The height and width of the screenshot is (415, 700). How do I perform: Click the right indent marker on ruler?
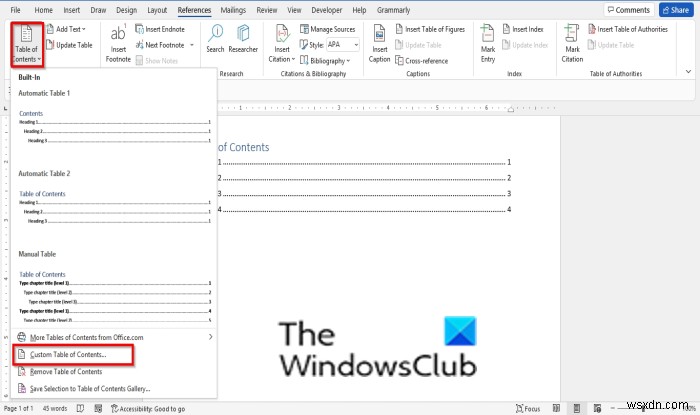click(510, 109)
